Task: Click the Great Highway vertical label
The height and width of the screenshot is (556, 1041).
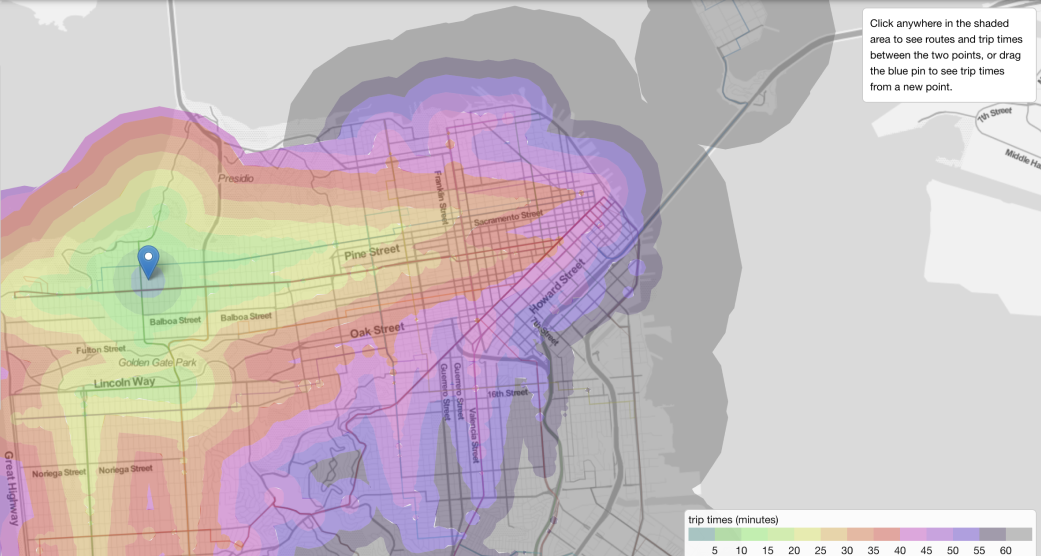Action: point(13,489)
